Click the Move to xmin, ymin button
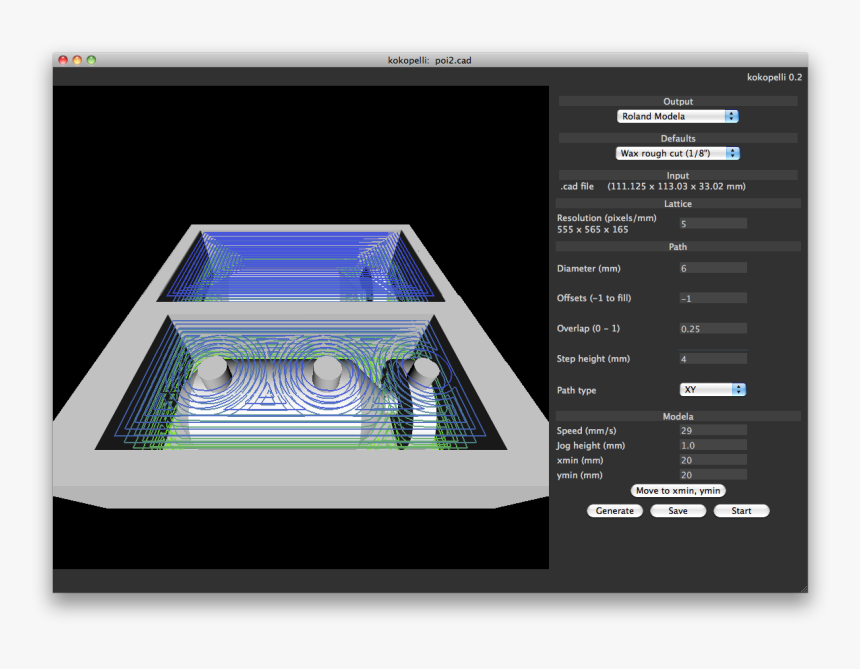 pos(678,491)
